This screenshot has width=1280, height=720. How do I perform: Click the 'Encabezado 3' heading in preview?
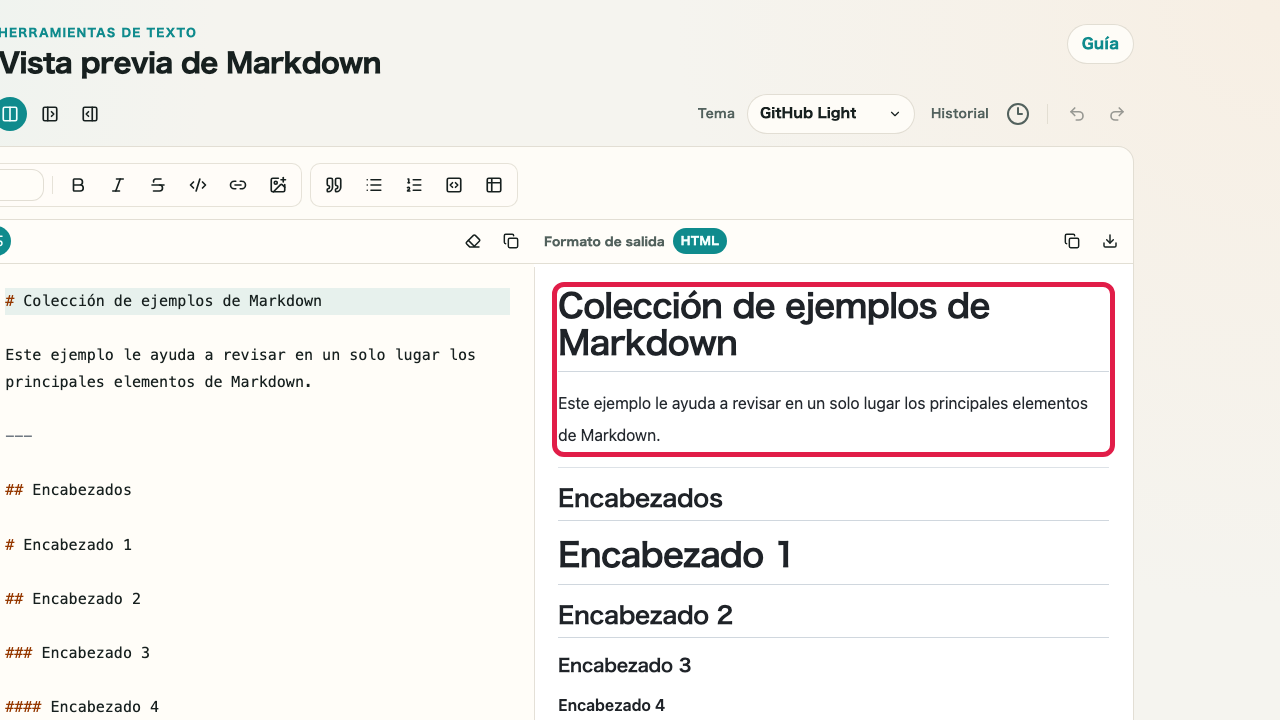pyautogui.click(x=625, y=665)
